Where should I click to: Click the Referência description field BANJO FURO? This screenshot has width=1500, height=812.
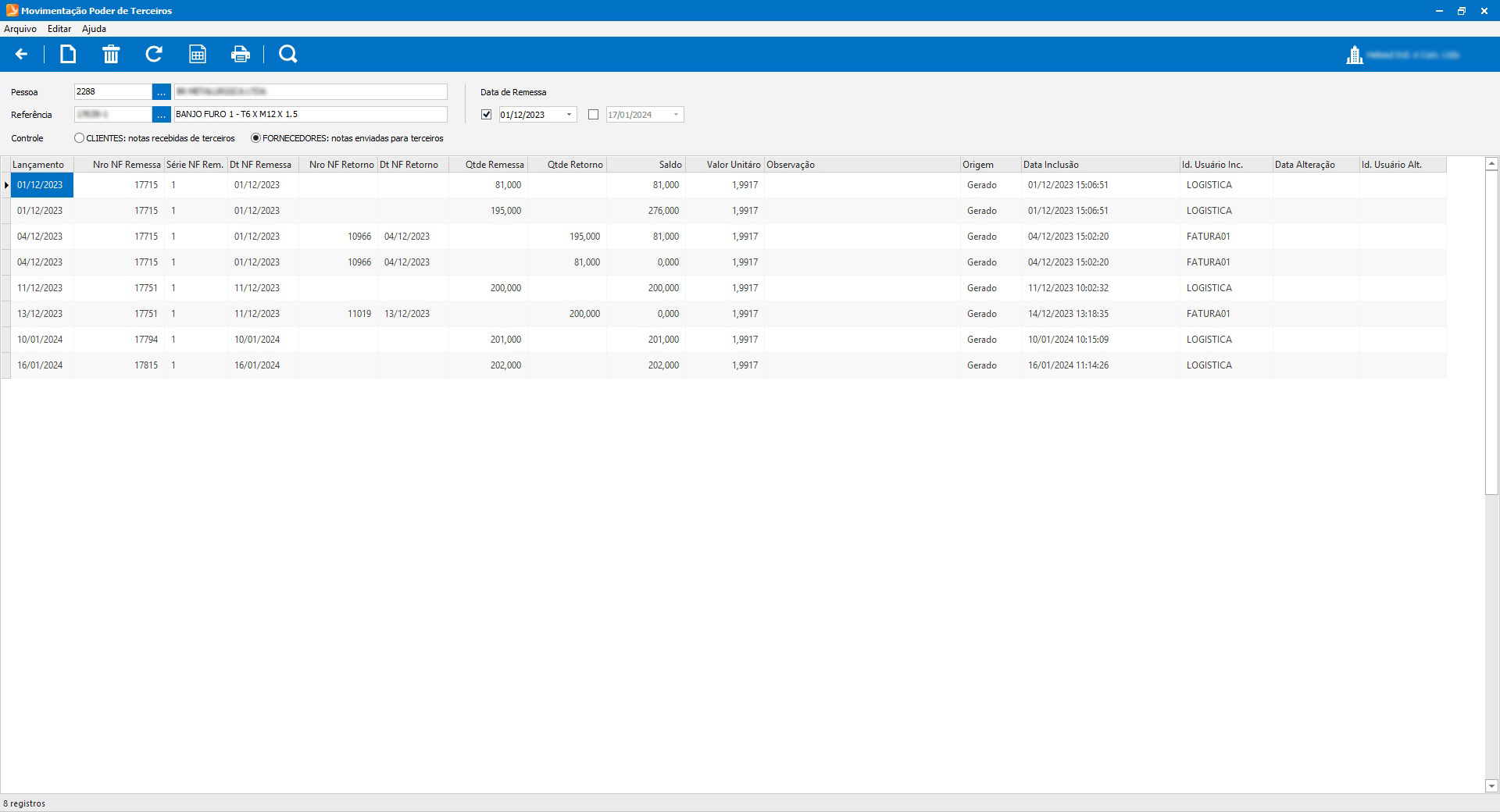(310, 115)
